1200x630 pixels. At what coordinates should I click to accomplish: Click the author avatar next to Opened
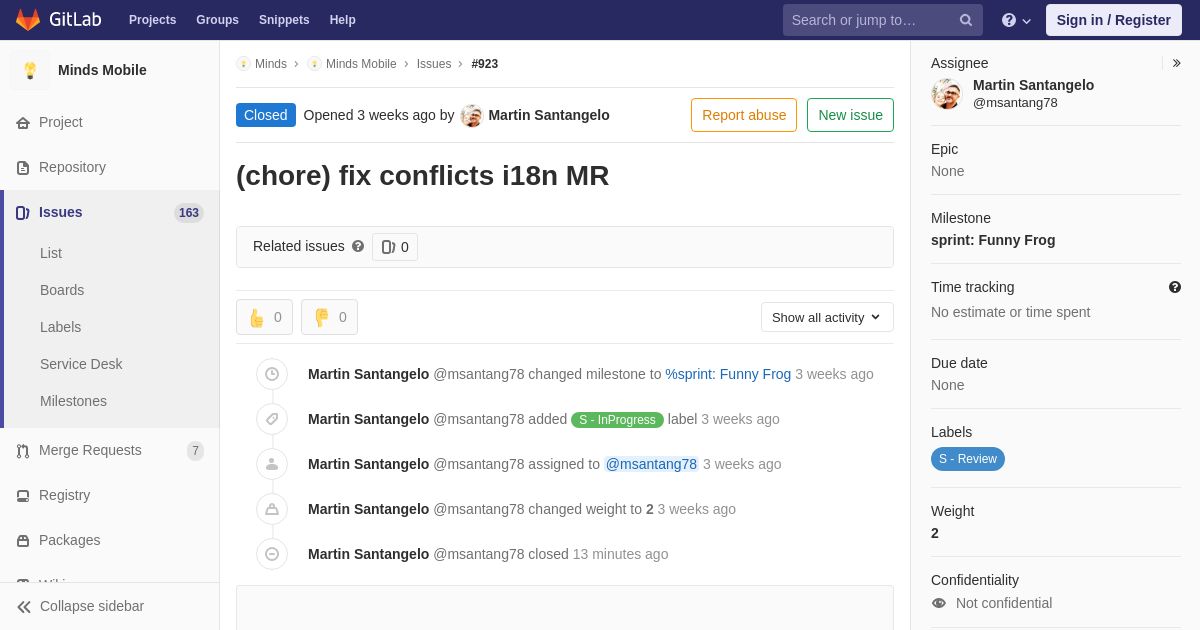pos(472,115)
